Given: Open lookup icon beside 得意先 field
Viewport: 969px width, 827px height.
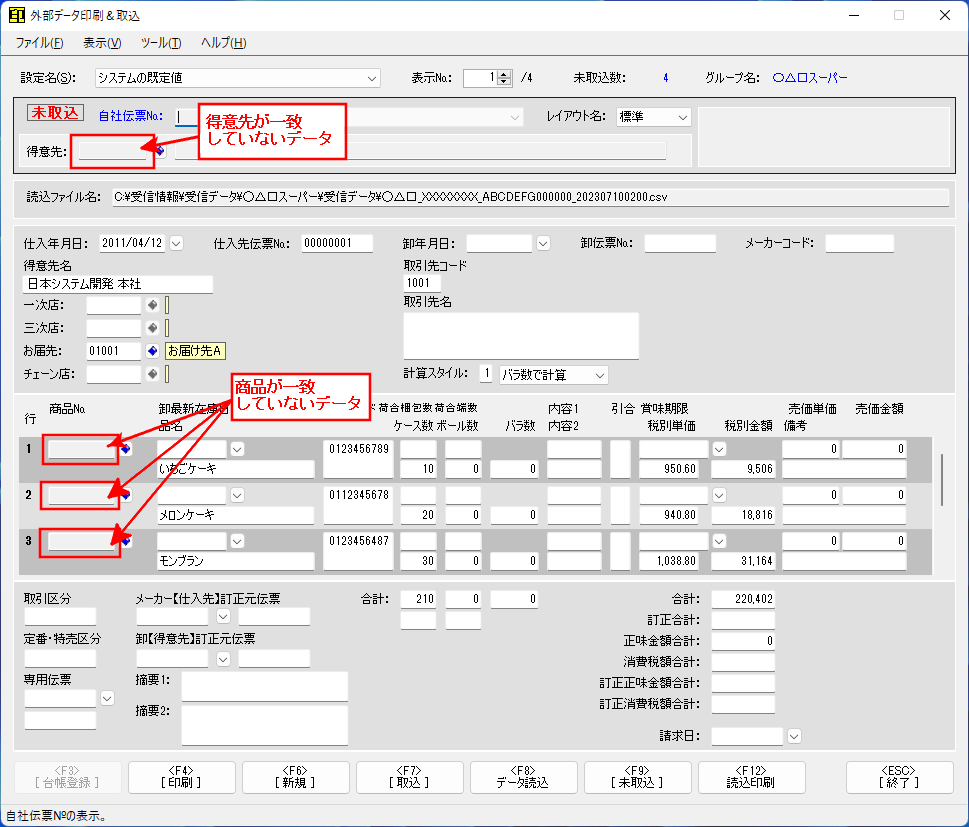Looking at the screenshot, I should (160, 151).
